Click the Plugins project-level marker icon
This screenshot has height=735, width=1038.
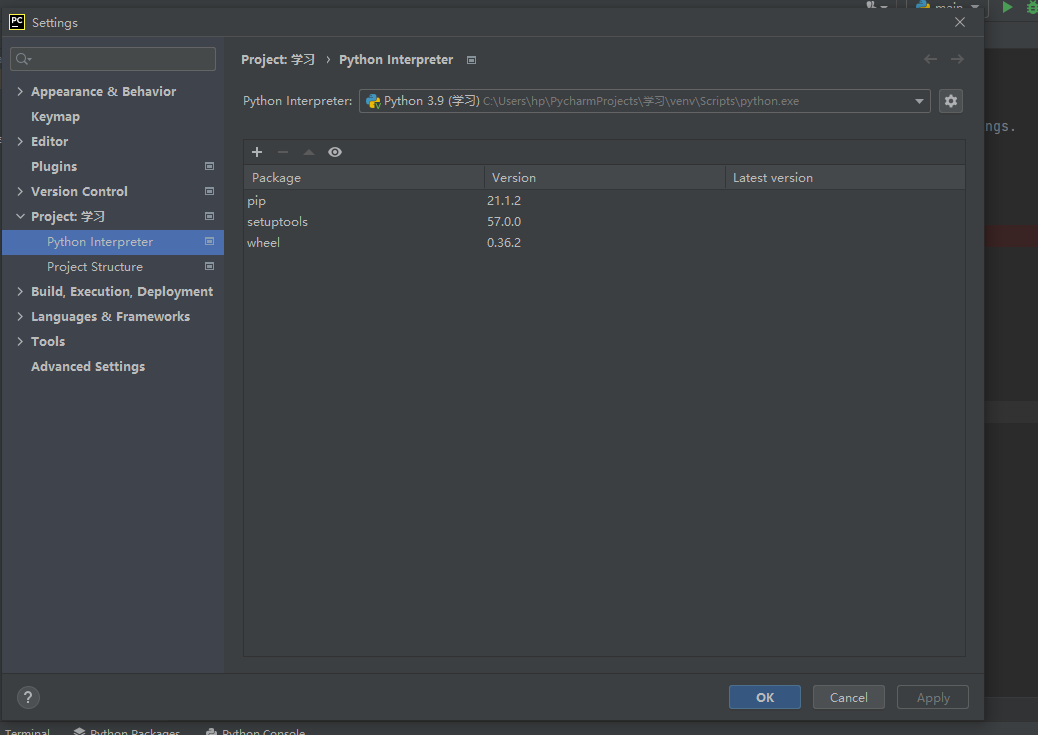point(209,166)
